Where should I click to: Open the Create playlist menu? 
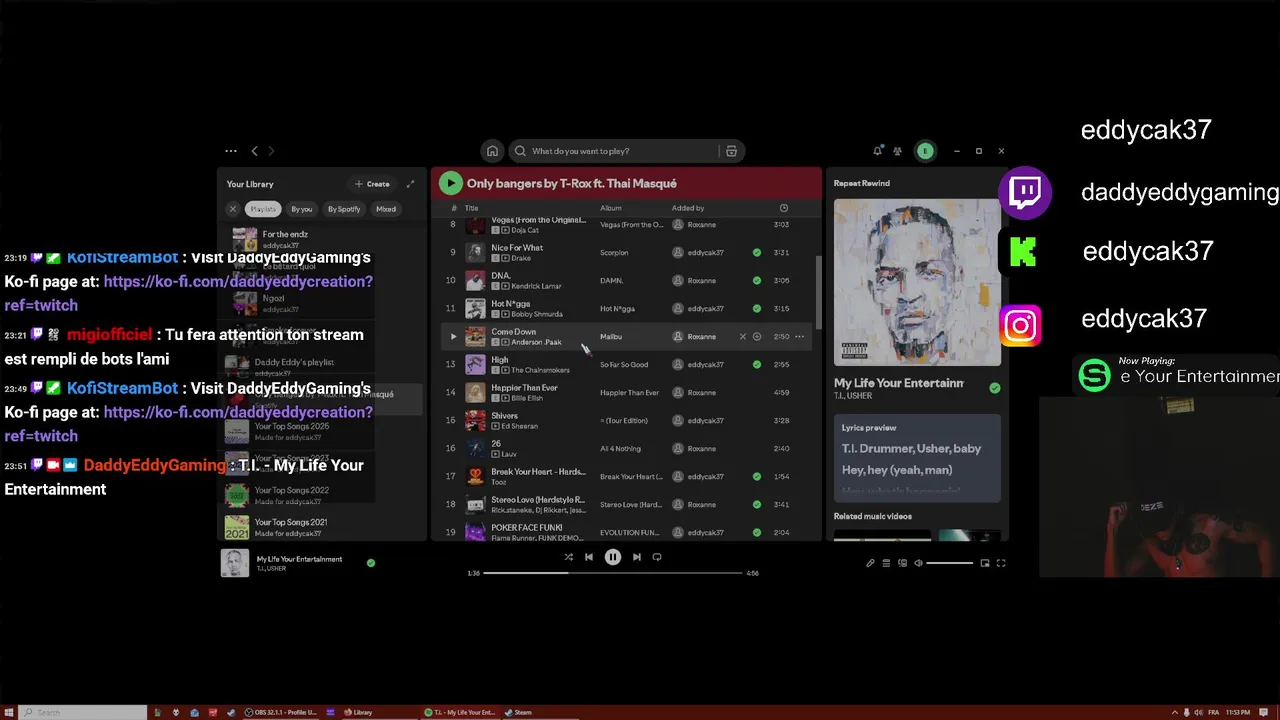coord(372,184)
